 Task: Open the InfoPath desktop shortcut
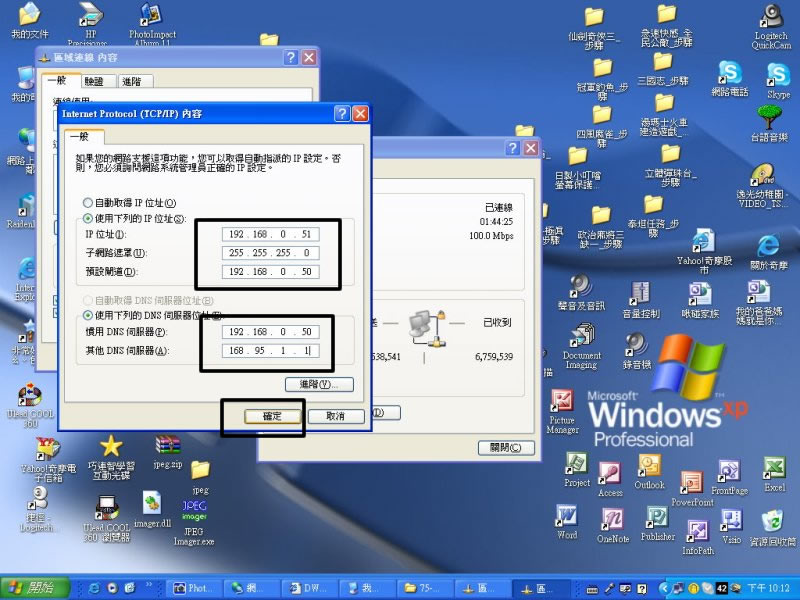pyautogui.click(x=697, y=538)
